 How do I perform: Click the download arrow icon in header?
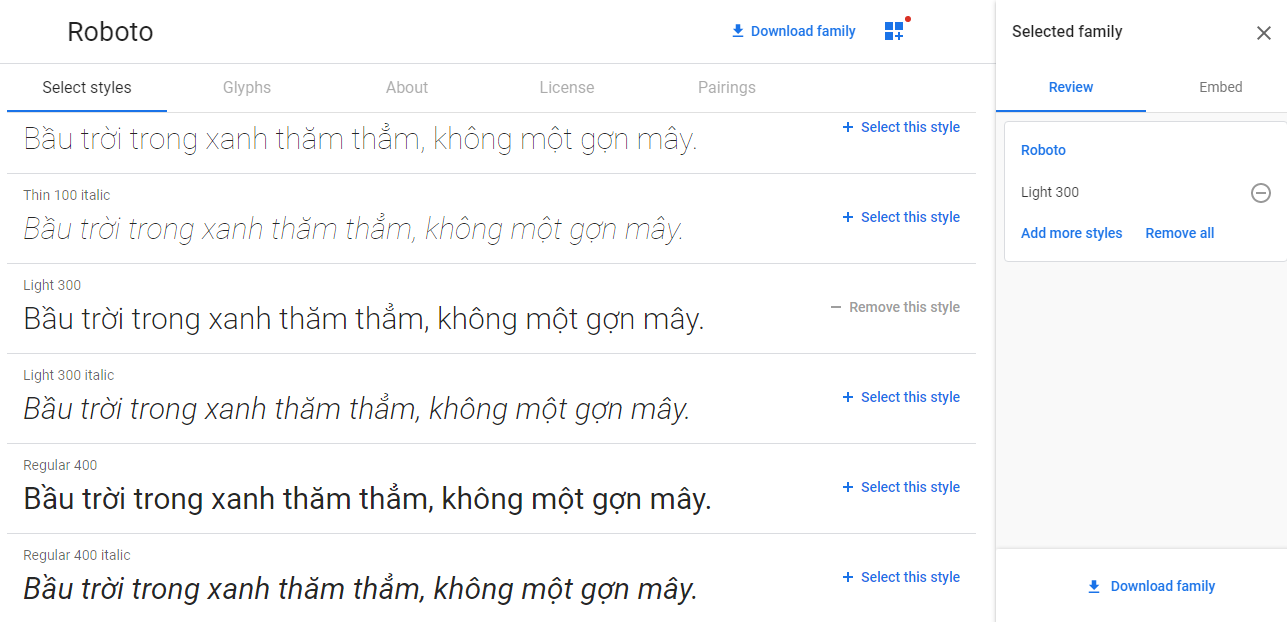[x=738, y=31]
